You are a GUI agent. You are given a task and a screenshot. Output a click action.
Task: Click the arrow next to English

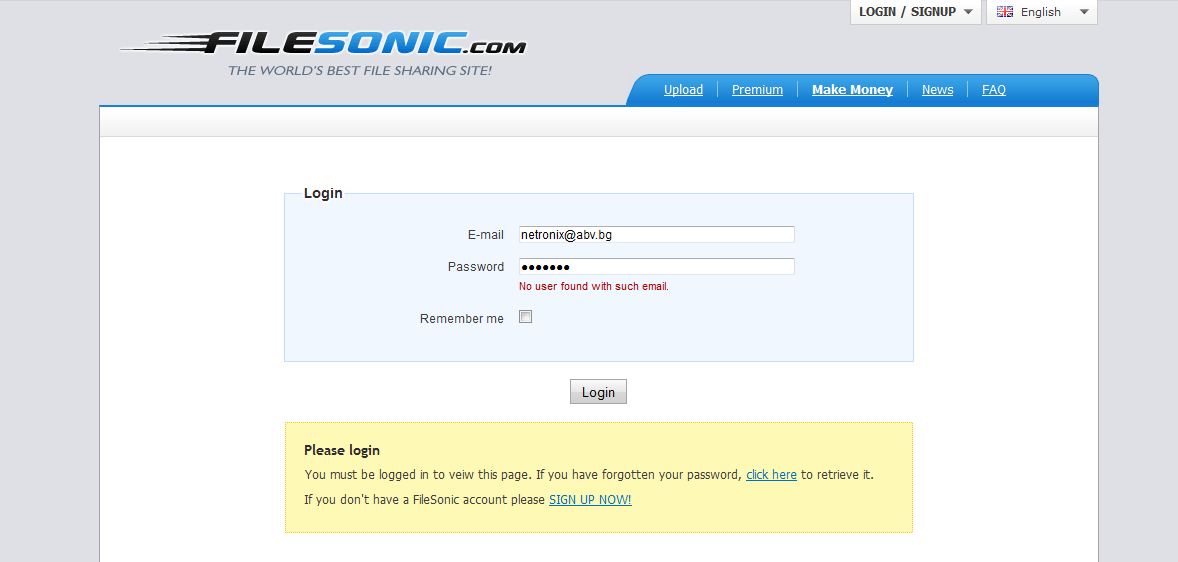1084,12
